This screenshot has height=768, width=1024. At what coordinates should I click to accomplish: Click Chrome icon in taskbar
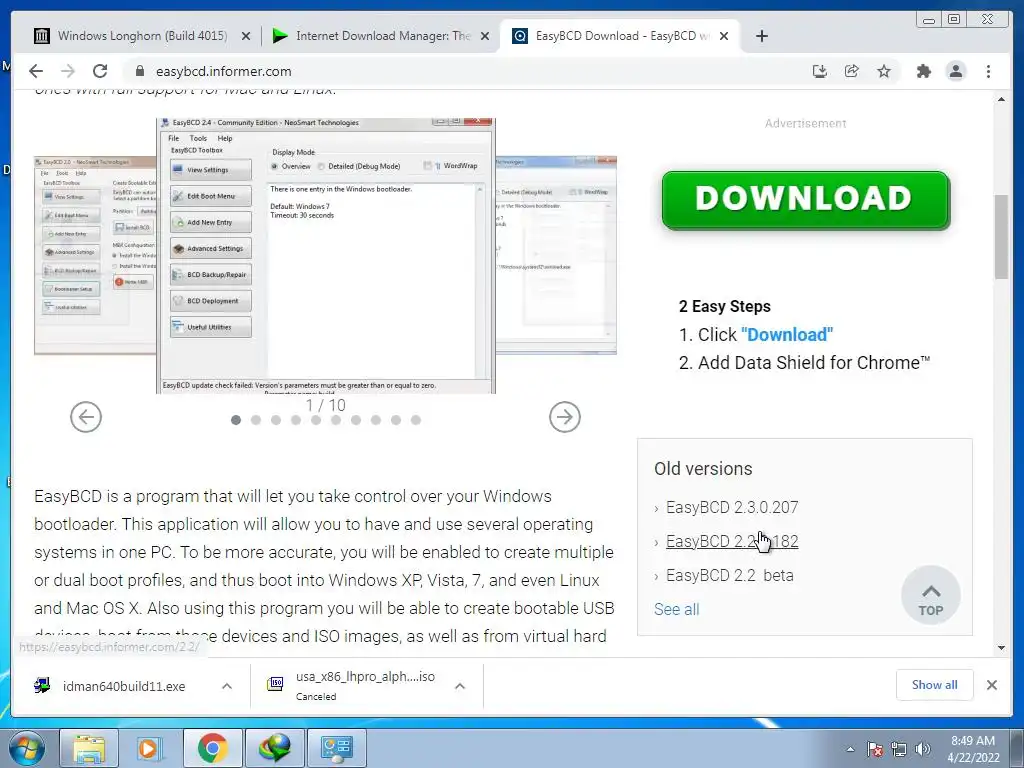pyautogui.click(x=212, y=748)
